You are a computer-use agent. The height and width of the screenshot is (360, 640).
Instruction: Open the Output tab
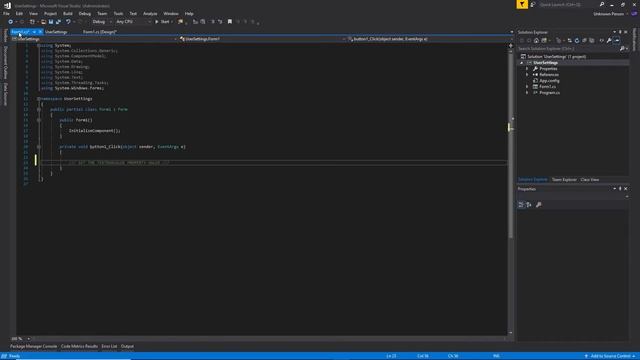click(127, 347)
